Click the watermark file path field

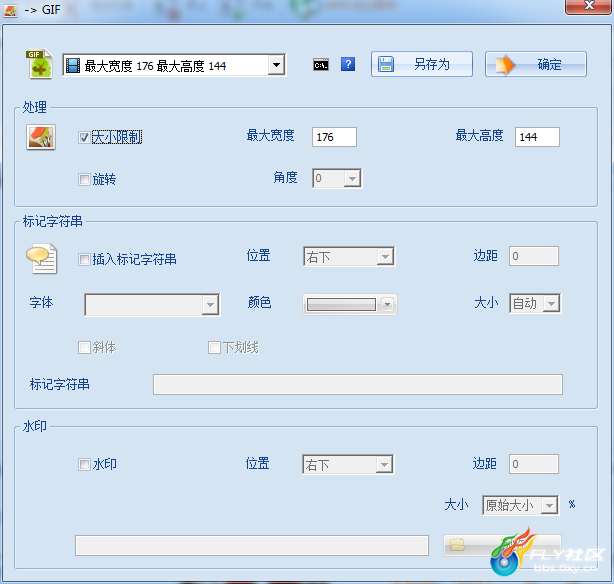[x=252, y=545]
